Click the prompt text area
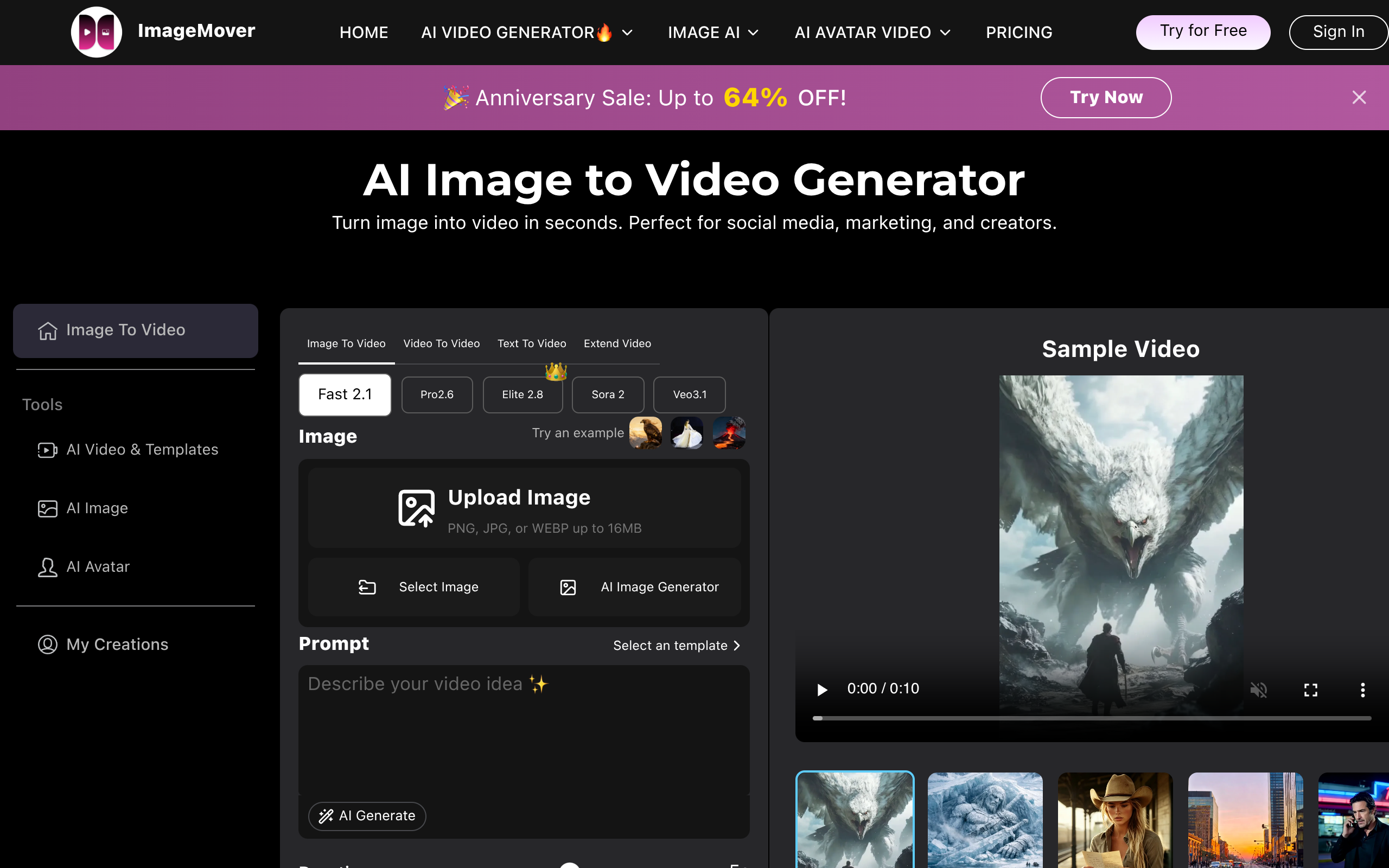Image resolution: width=1389 pixels, height=868 pixels. pos(524,730)
